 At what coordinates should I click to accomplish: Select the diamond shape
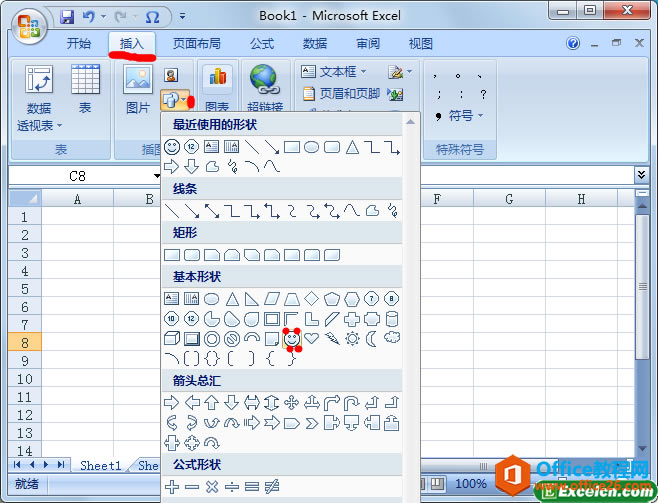point(311,299)
